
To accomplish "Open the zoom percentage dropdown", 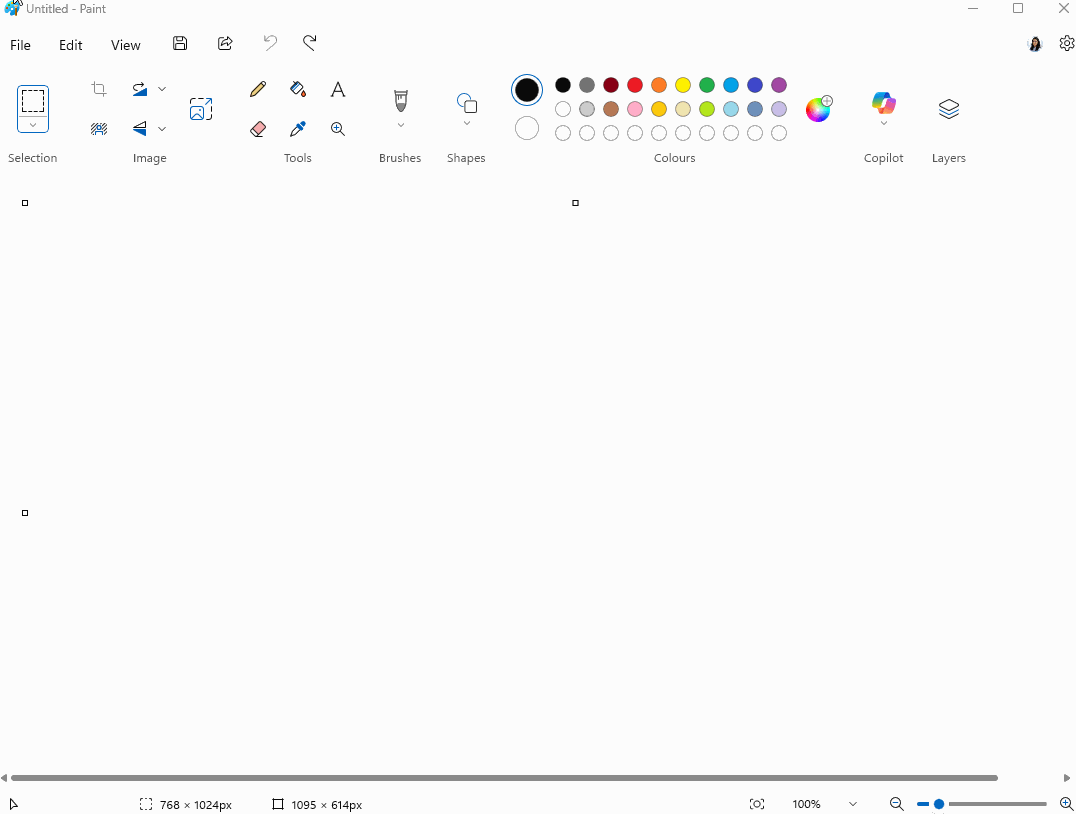I will (x=852, y=804).
